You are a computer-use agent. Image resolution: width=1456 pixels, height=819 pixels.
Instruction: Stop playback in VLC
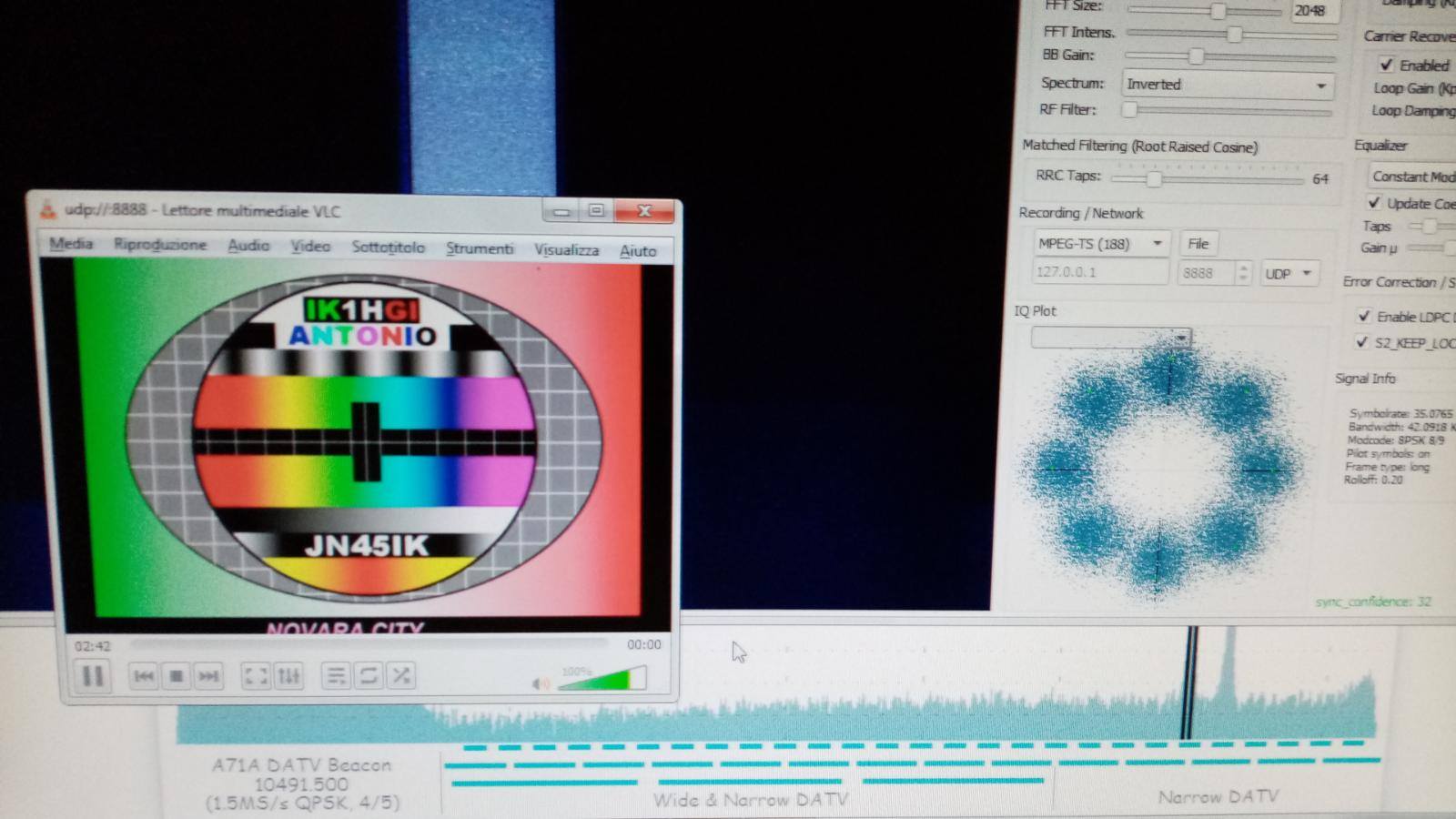(x=176, y=676)
